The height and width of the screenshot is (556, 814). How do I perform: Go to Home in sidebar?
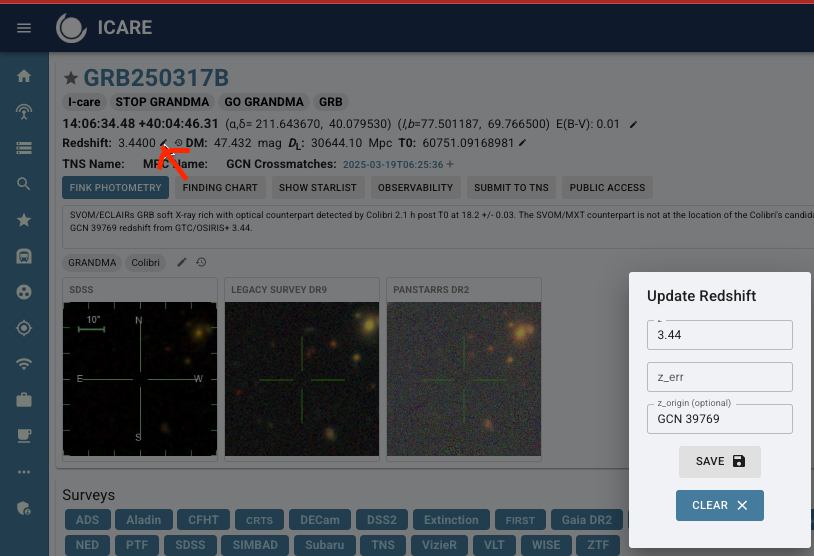click(x=24, y=76)
